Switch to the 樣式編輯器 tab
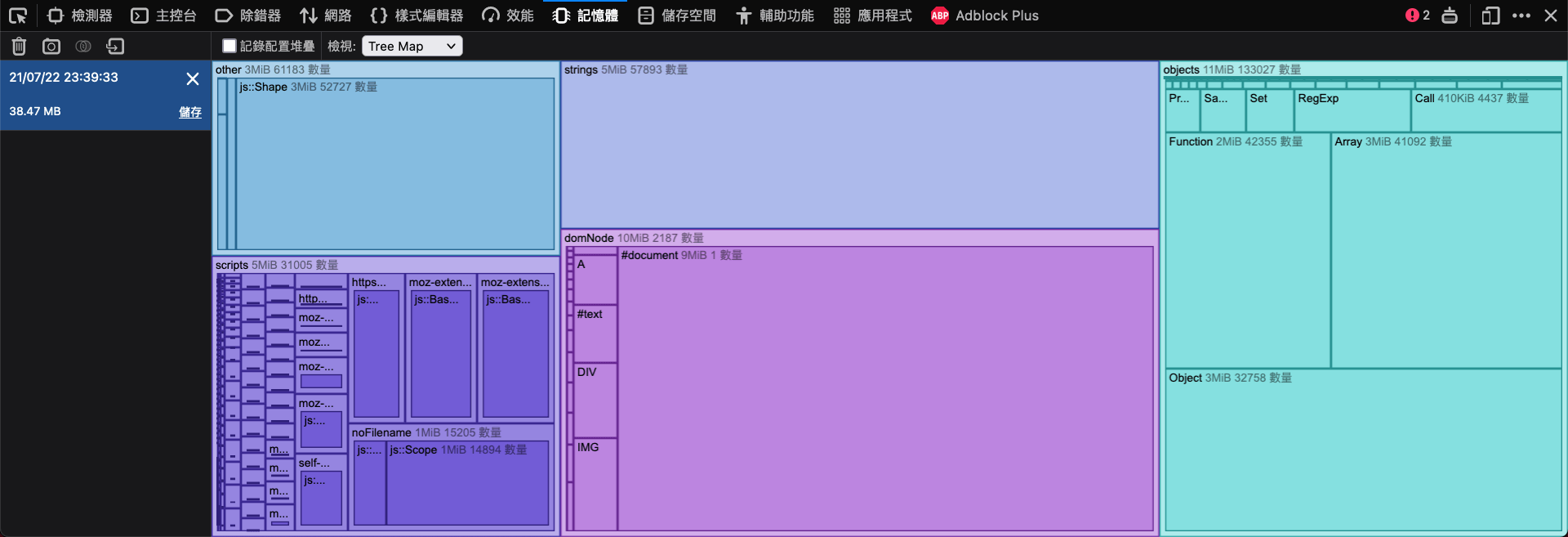 tap(416, 16)
